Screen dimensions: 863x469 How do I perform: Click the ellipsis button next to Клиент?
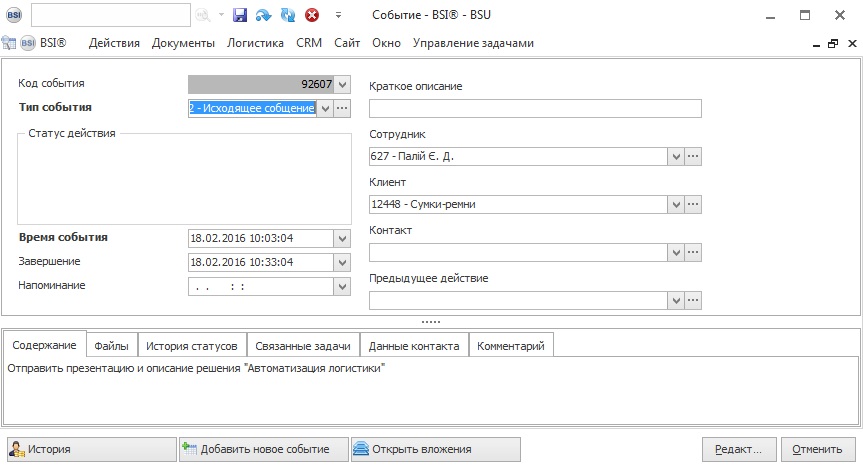click(693, 204)
